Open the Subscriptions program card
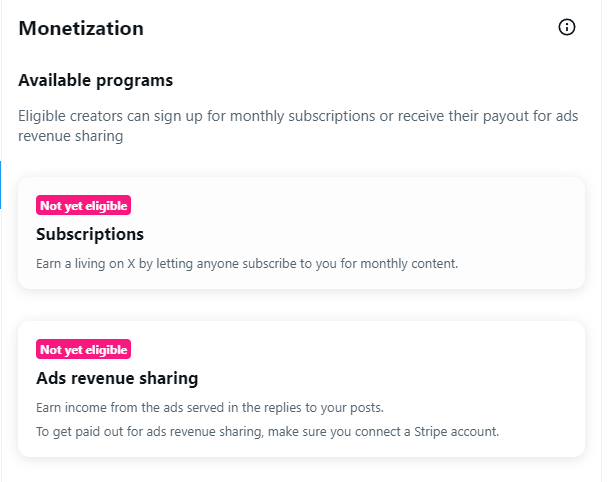The height and width of the screenshot is (482, 611). tap(301, 233)
